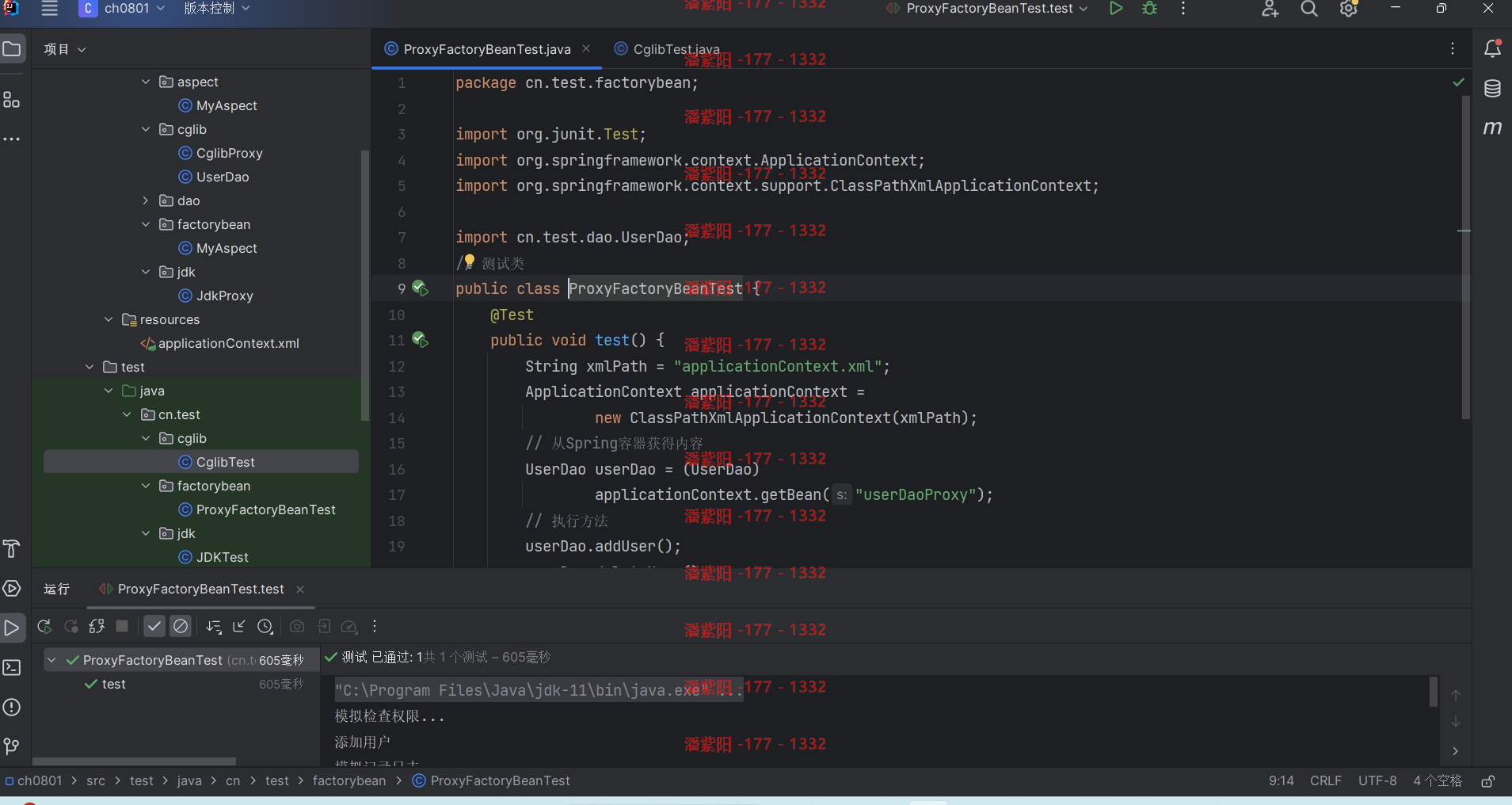Close the ProxyFactoryBeanTest.test run tab
The width and height of the screenshot is (1512, 805).
click(300, 589)
